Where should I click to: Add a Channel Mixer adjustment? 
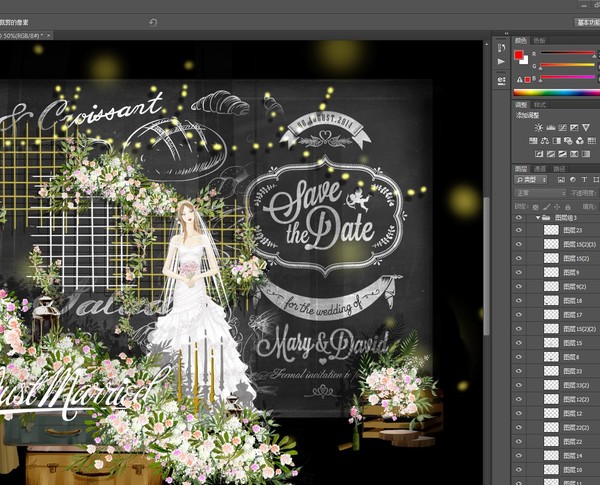click(580, 141)
